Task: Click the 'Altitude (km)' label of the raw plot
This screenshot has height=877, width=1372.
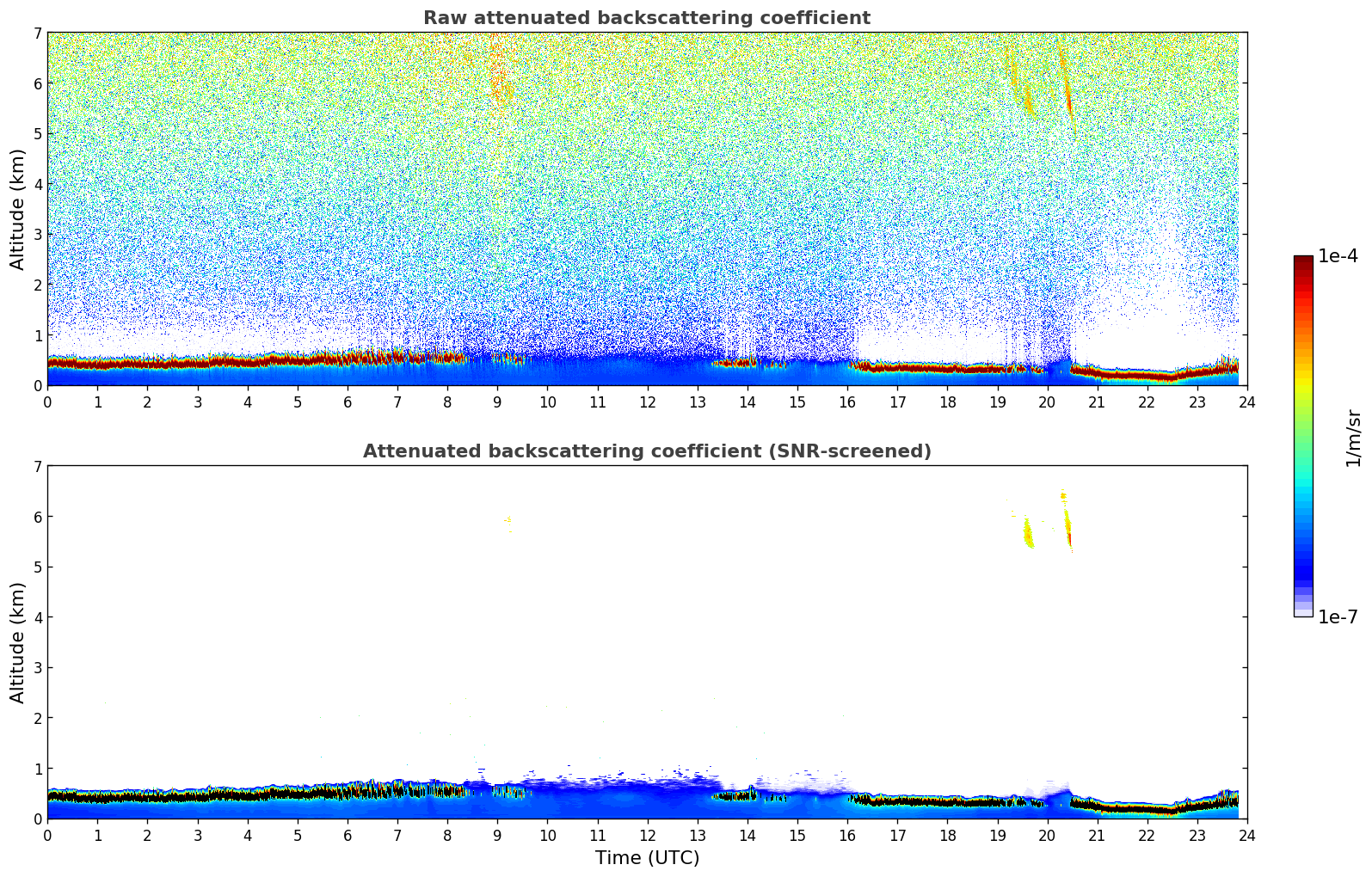Action: pos(18,209)
